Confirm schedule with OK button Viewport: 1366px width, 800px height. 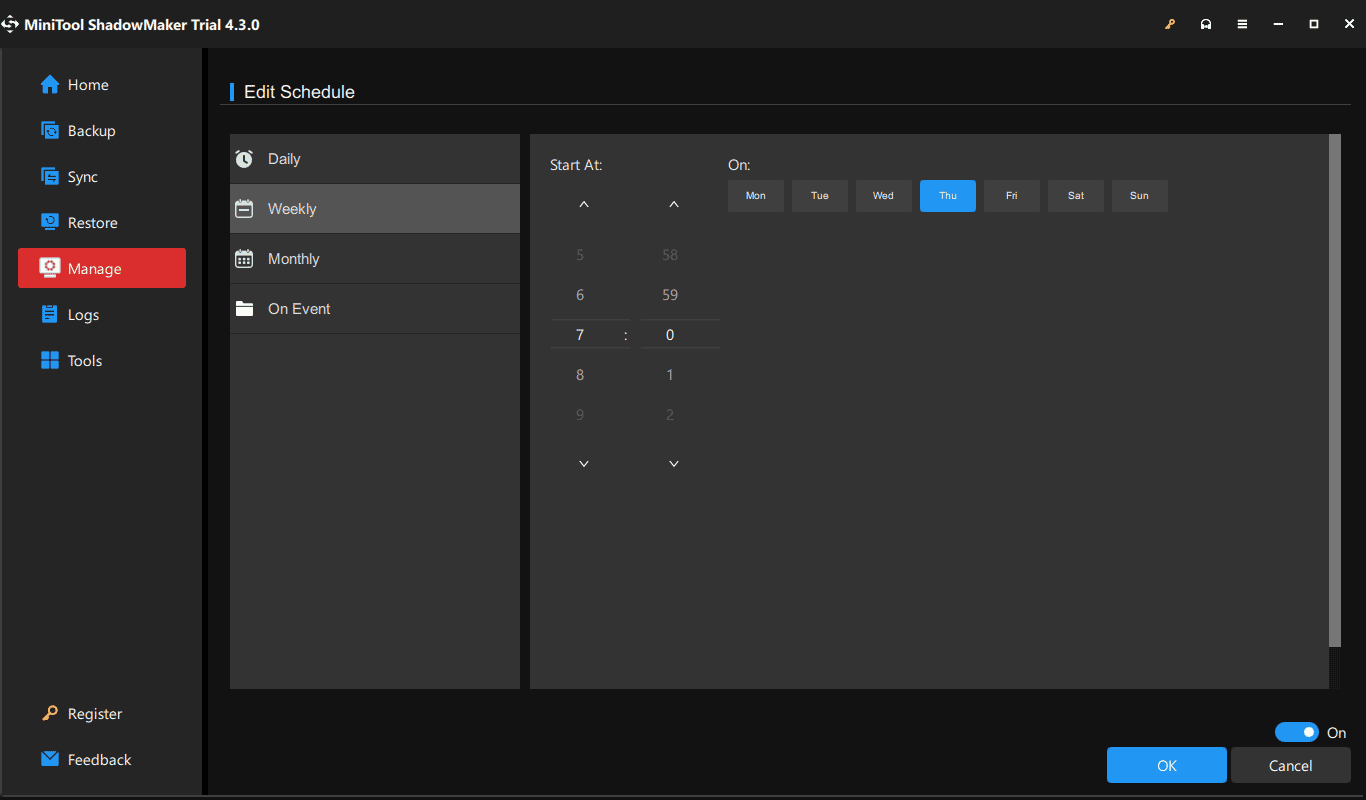[x=1167, y=765]
